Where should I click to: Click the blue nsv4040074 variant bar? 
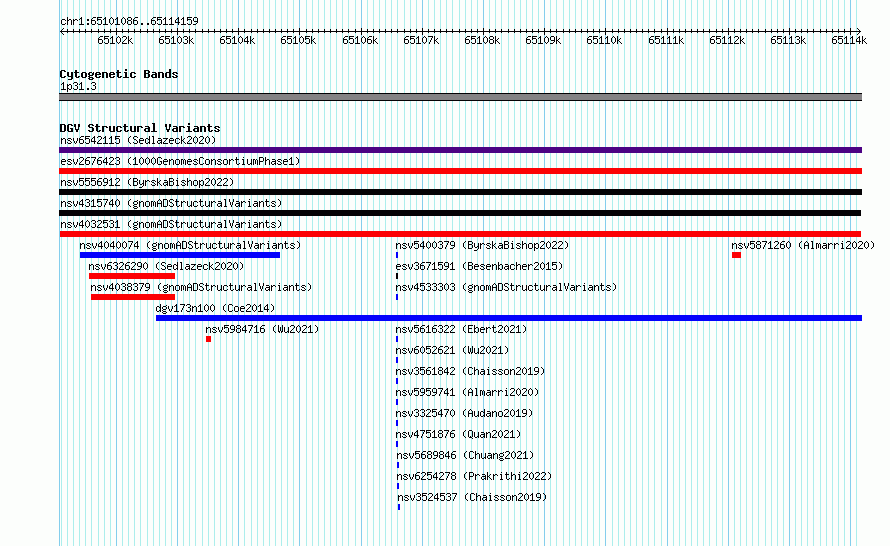[x=180, y=255]
